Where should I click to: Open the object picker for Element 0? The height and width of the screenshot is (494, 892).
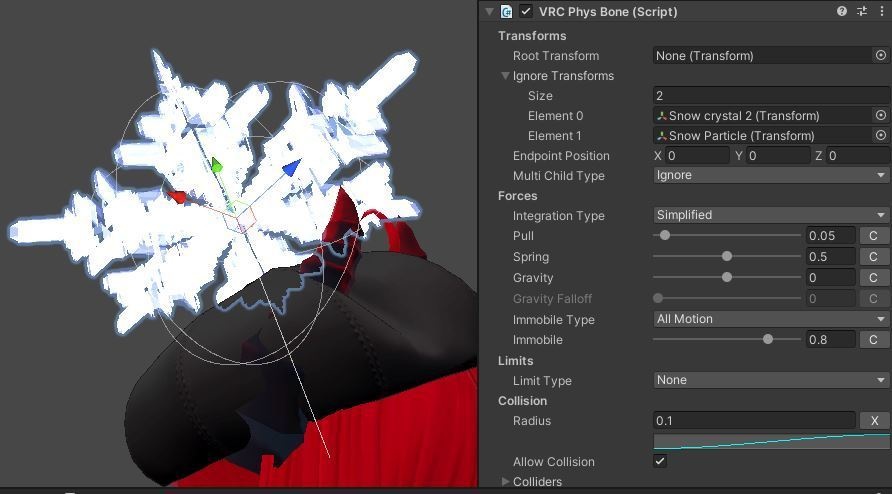point(881,115)
